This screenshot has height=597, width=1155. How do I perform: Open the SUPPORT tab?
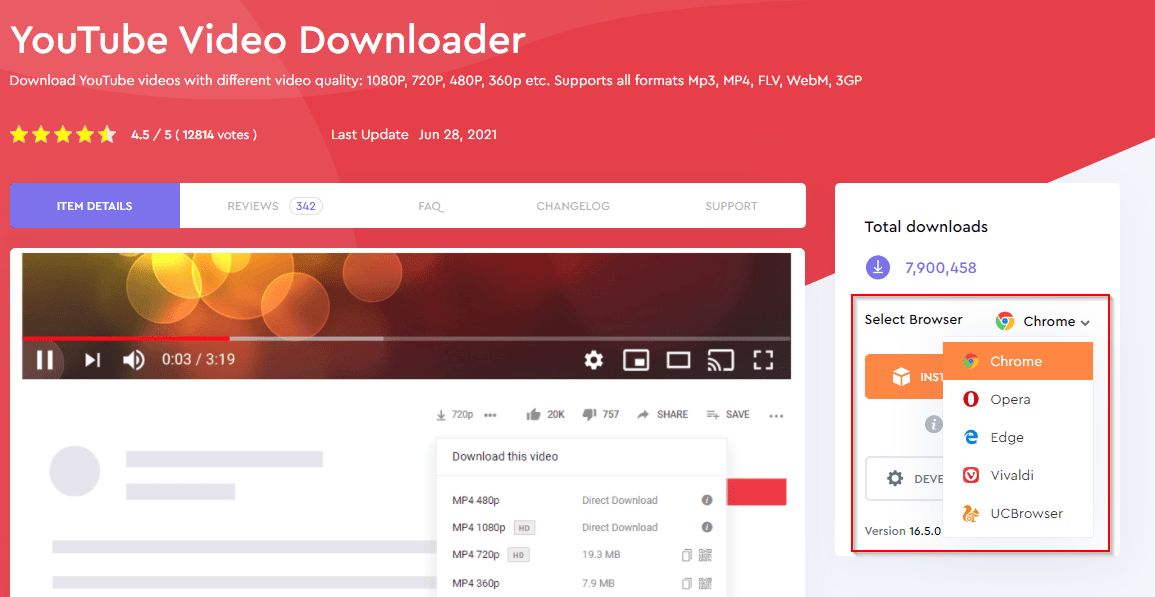pyautogui.click(x=731, y=206)
